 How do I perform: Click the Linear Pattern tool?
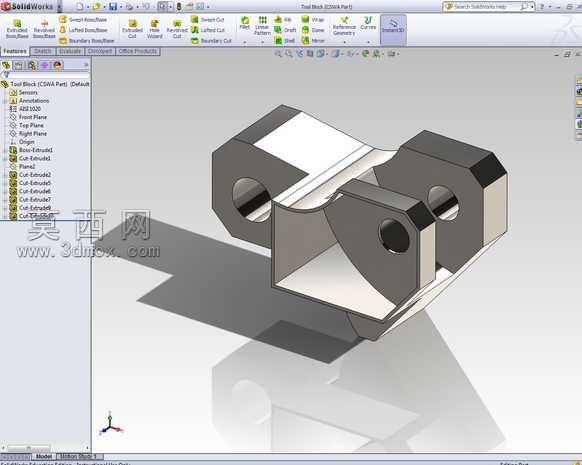click(x=262, y=26)
